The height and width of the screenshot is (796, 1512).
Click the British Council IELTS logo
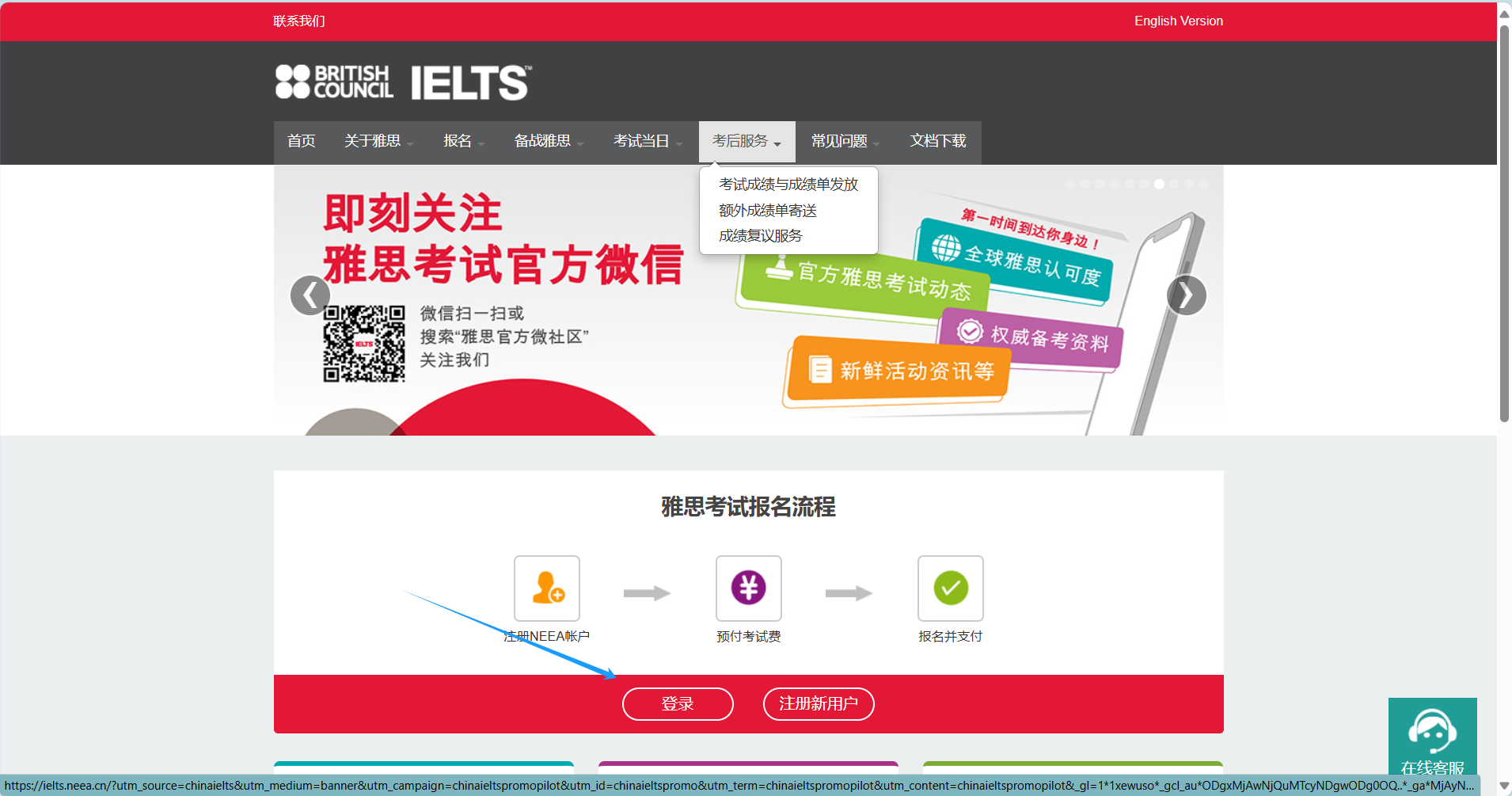(x=404, y=82)
